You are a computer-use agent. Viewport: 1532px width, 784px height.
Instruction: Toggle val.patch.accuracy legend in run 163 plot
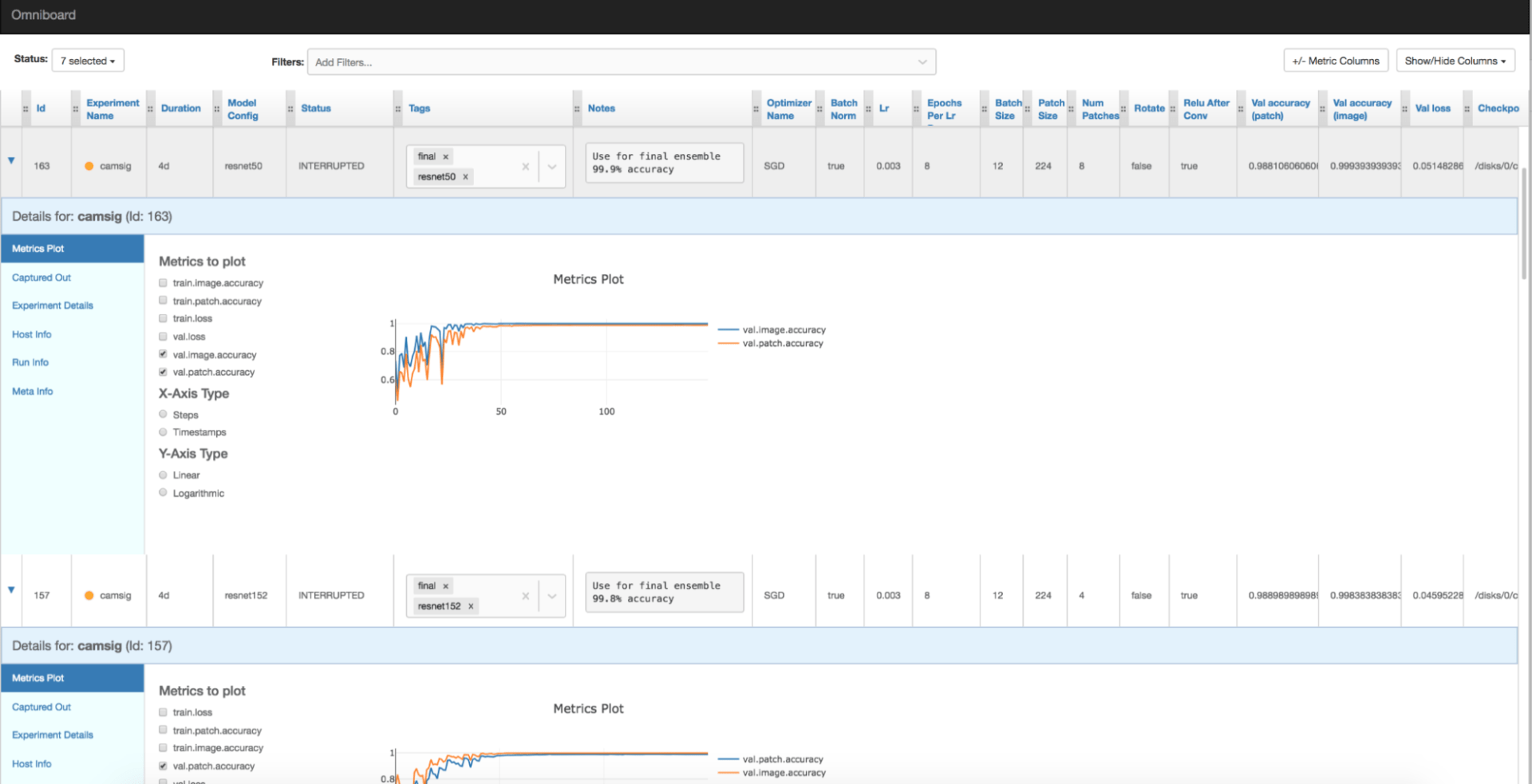[x=771, y=343]
